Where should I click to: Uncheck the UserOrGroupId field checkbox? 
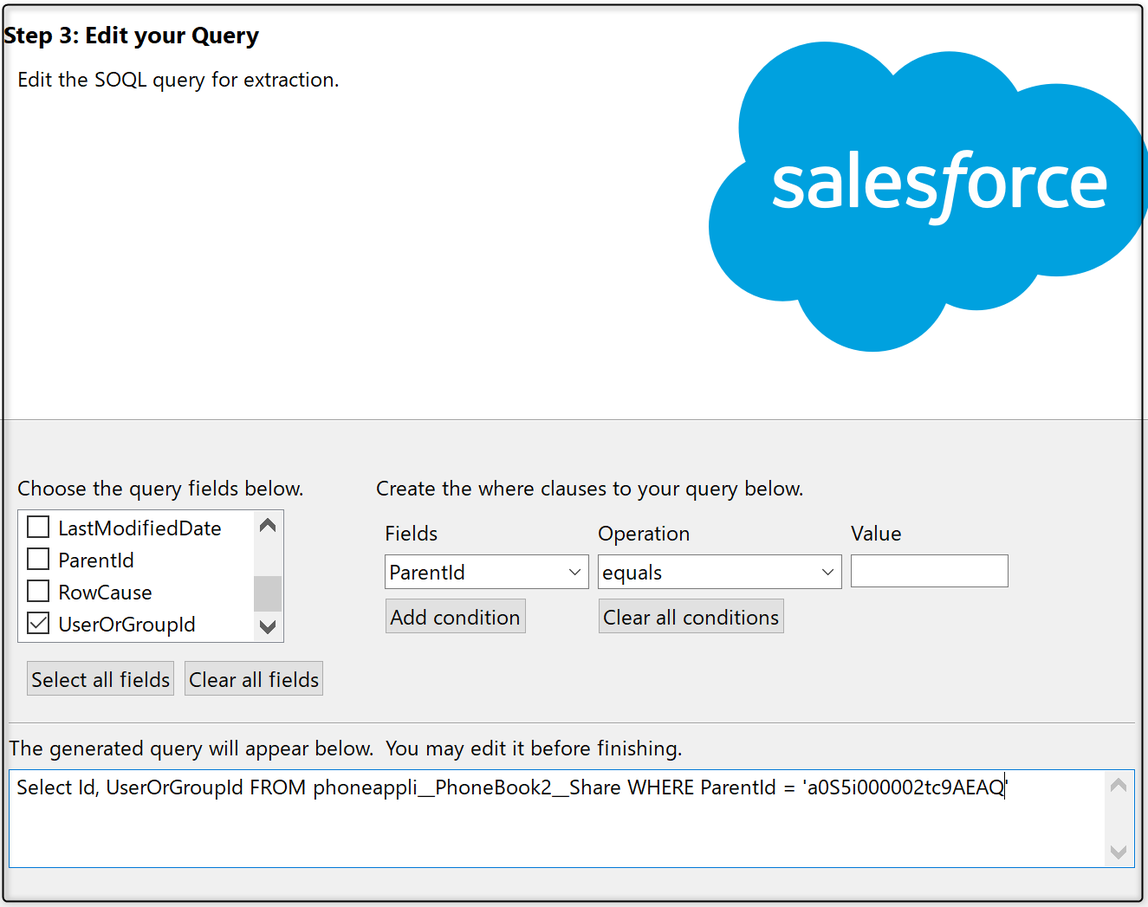point(38,624)
